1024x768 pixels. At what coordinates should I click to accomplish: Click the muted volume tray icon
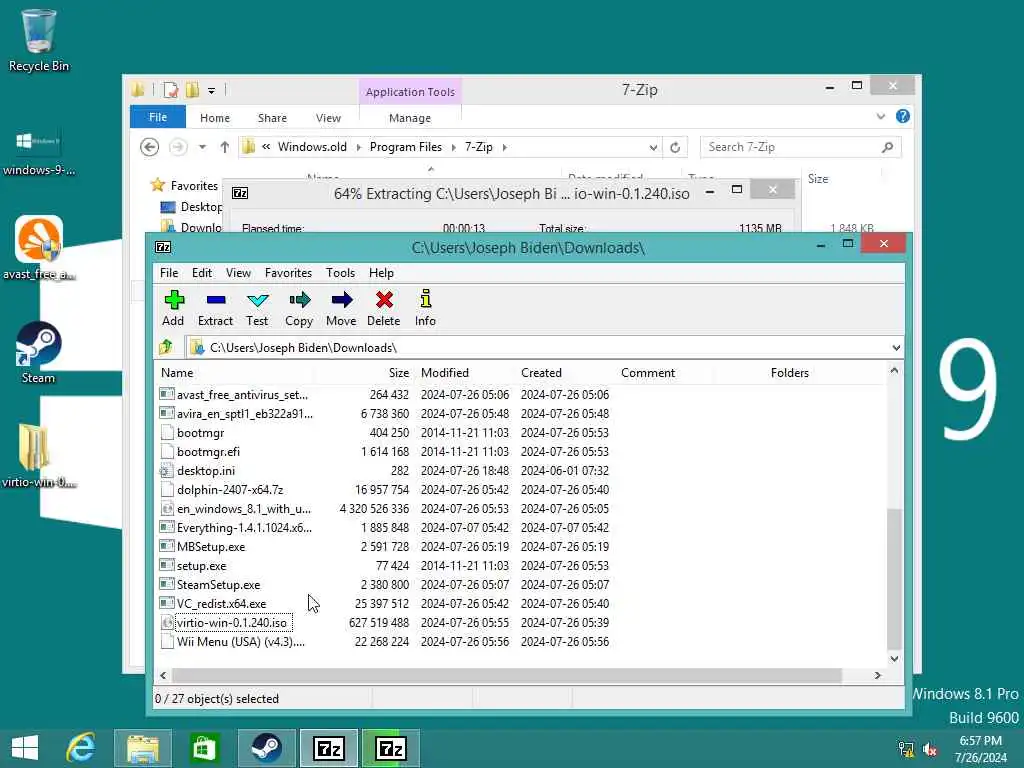(x=930, y=750)
